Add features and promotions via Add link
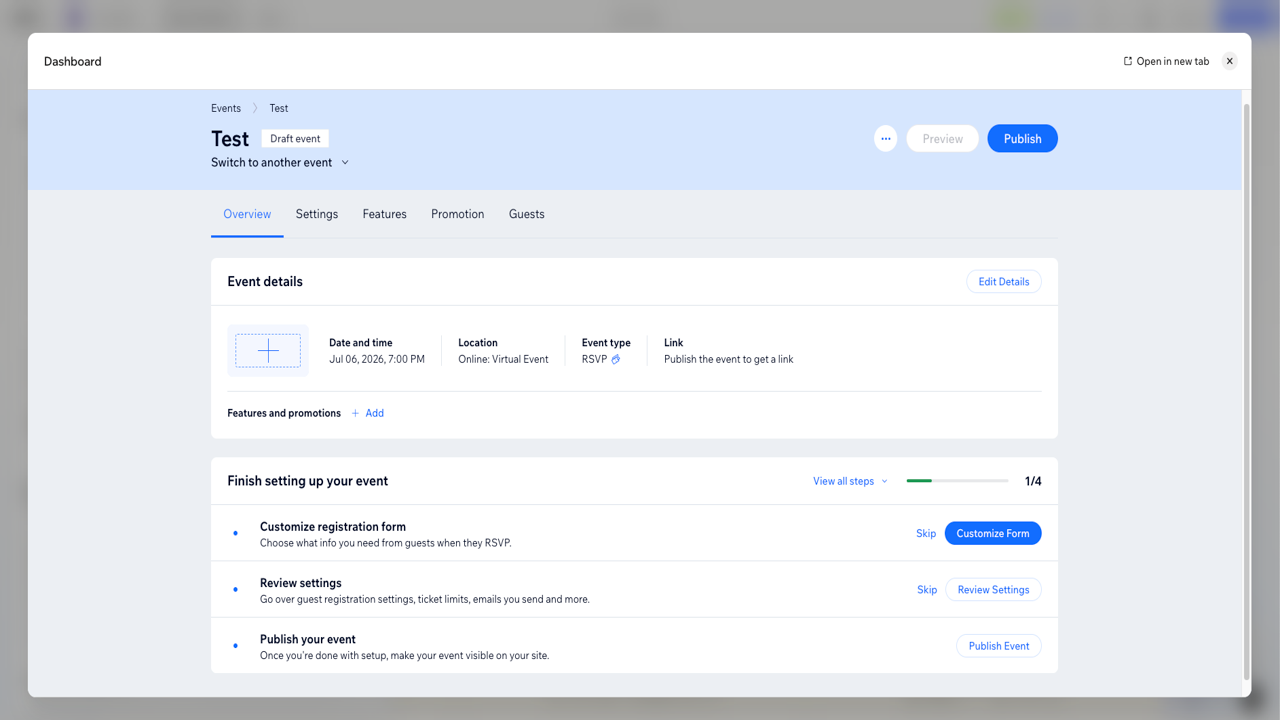The height and width of the screenshot is (720, 1280). point(368,413)
